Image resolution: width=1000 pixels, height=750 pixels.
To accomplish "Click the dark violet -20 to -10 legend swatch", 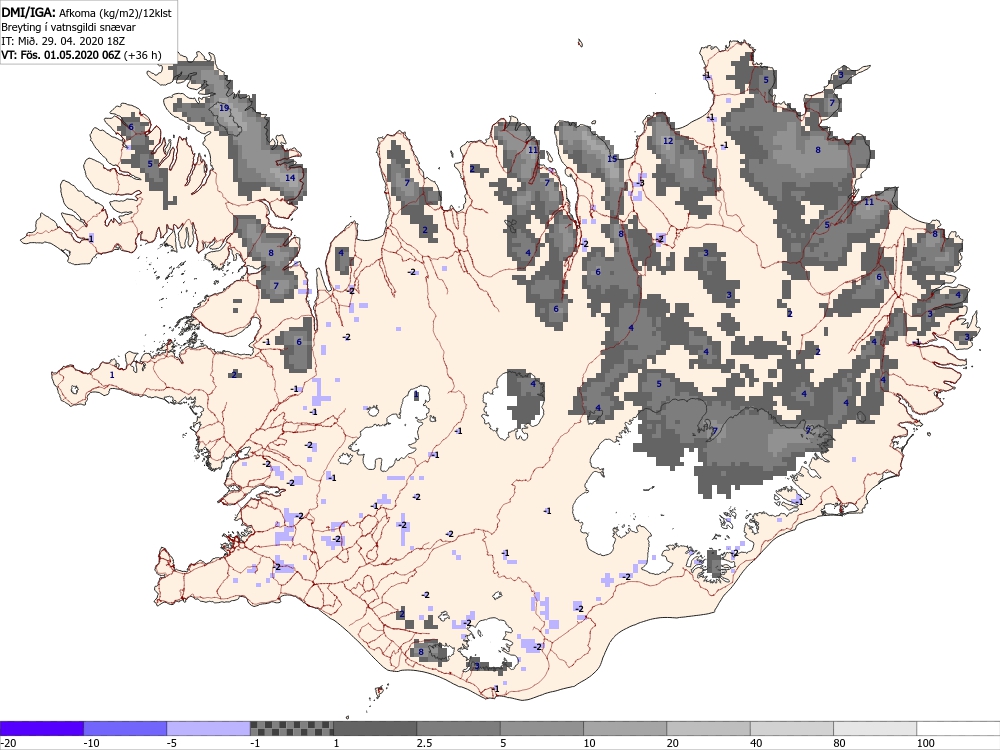I will [x=41, y=728].
